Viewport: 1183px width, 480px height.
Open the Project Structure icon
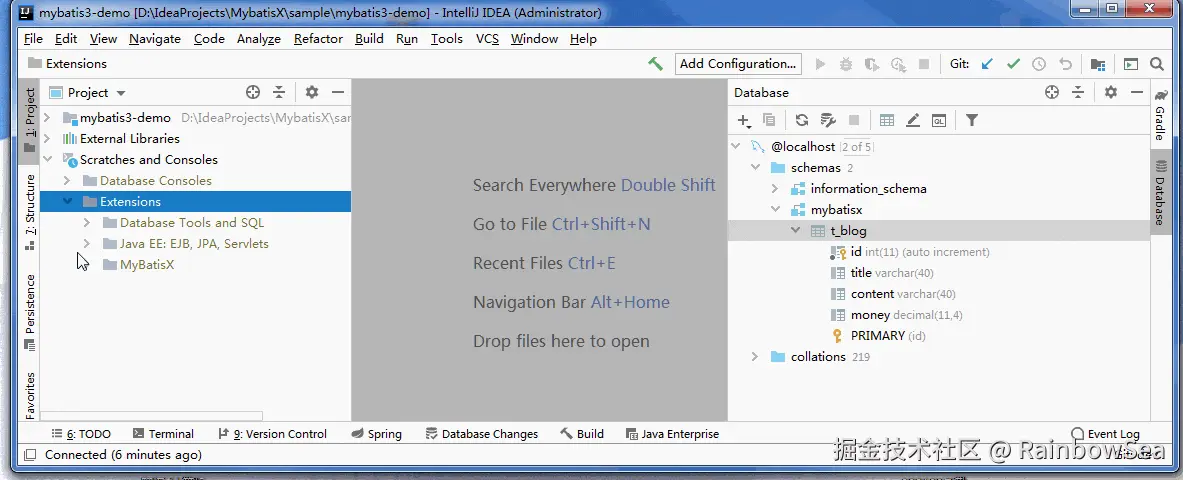(1098, 64)
